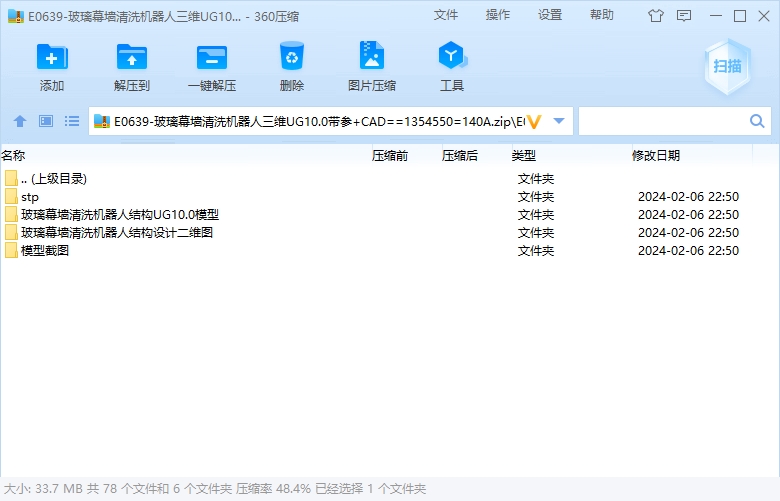Click into the search input field
This screenshot has width=780, height=501.
[x=664, y=121]
